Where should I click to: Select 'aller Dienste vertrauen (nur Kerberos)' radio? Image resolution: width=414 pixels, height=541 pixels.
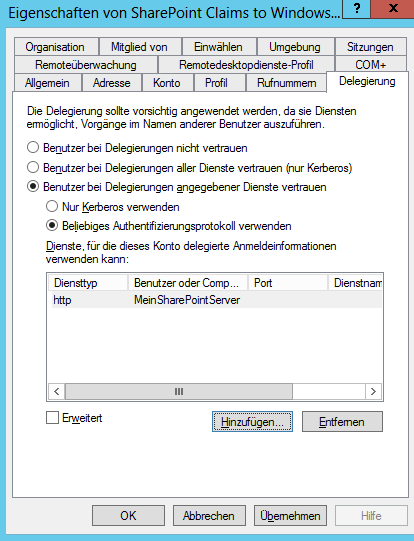[x=33, y=168]
